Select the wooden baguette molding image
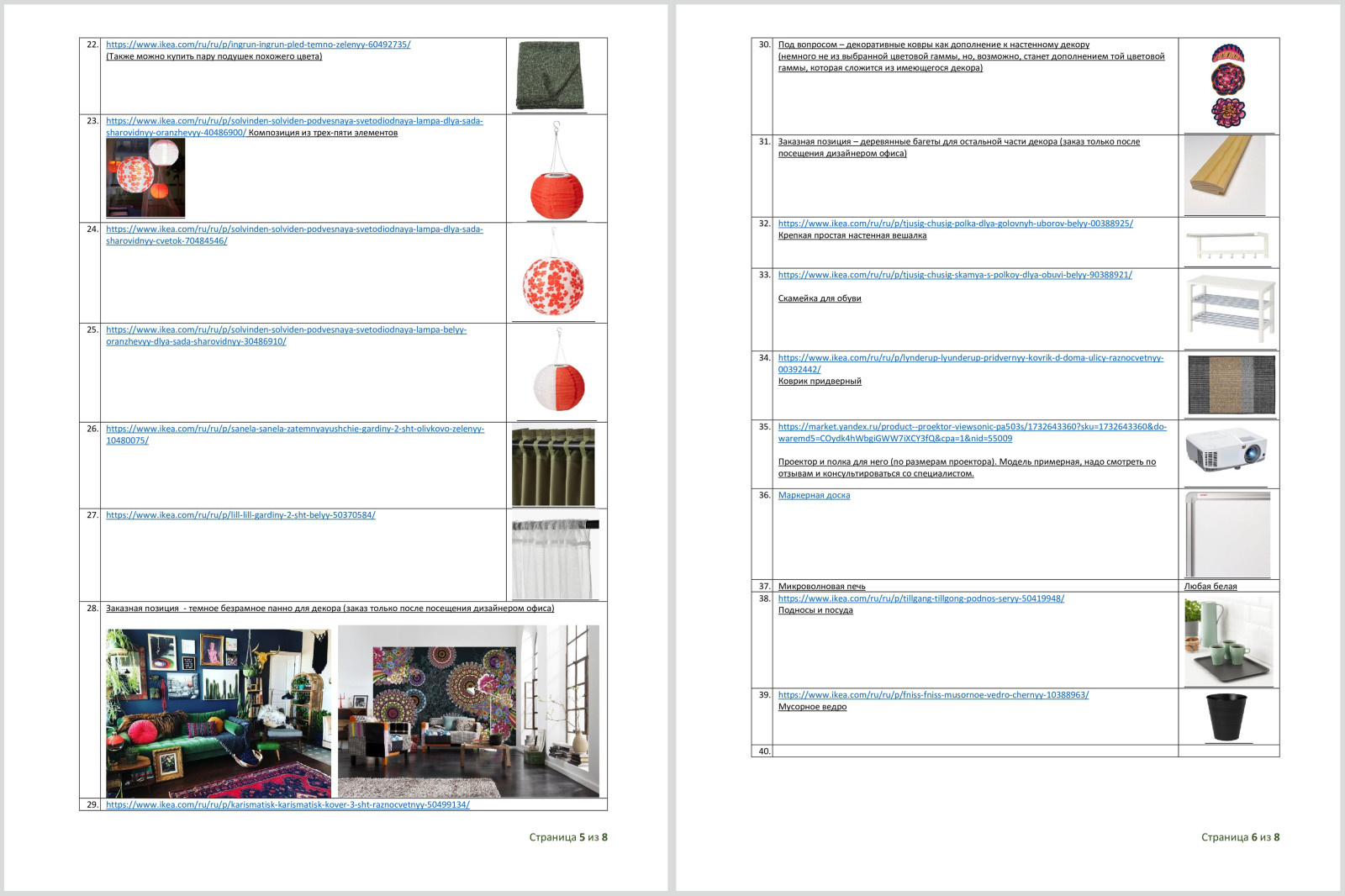1345x896 pixels. (x=1225, y=175)
